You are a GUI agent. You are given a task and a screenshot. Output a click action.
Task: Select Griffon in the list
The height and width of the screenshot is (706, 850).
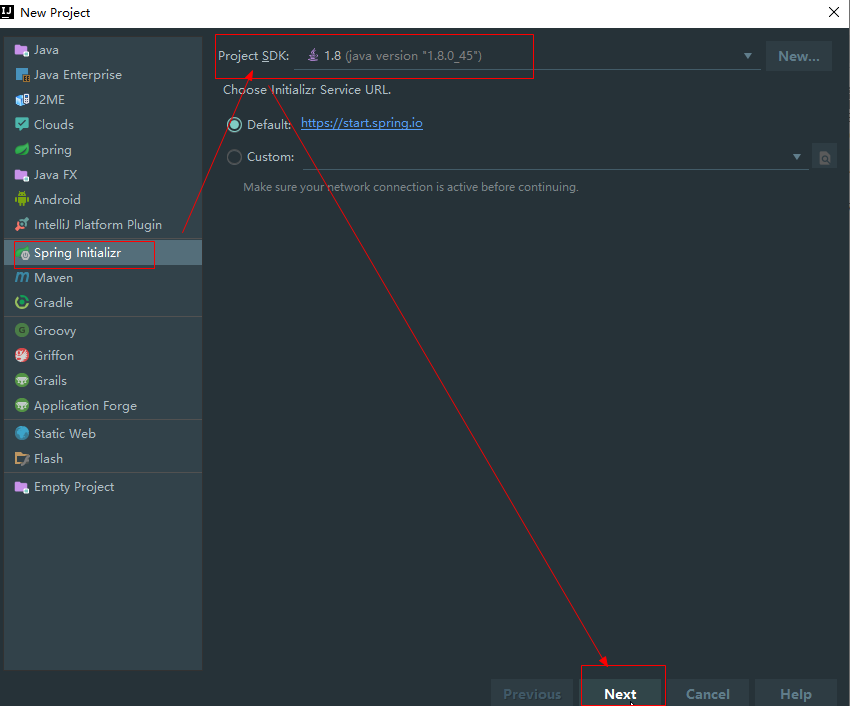(x=103, y=356)
